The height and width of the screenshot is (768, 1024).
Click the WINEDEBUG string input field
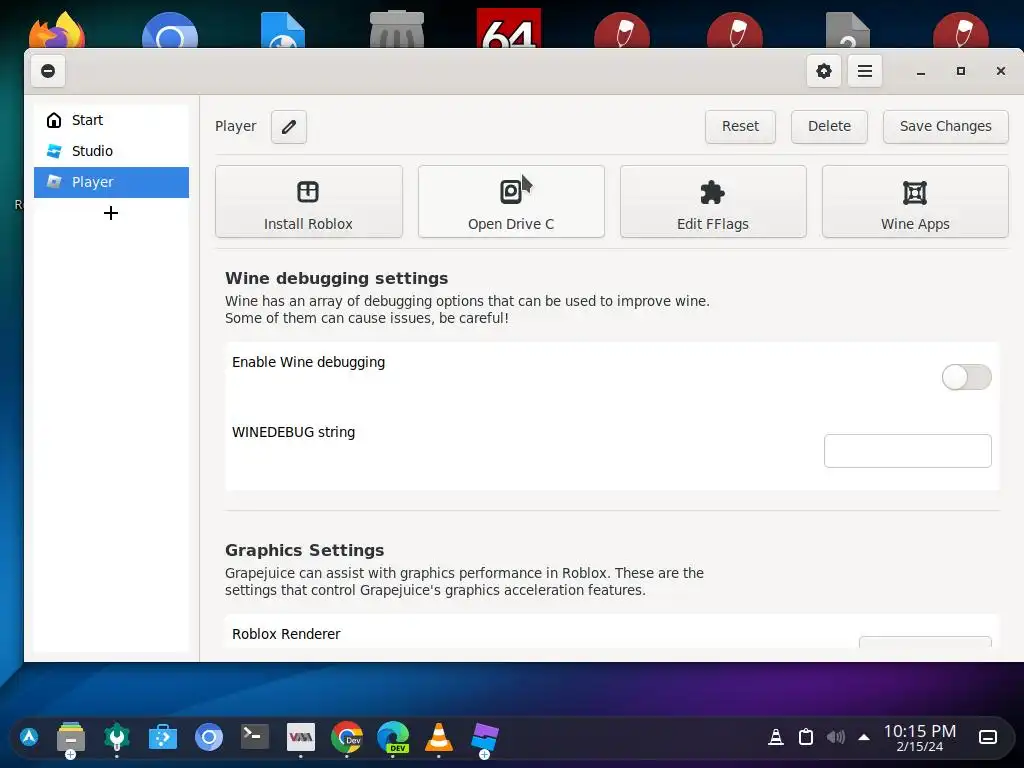pos(907,451)
